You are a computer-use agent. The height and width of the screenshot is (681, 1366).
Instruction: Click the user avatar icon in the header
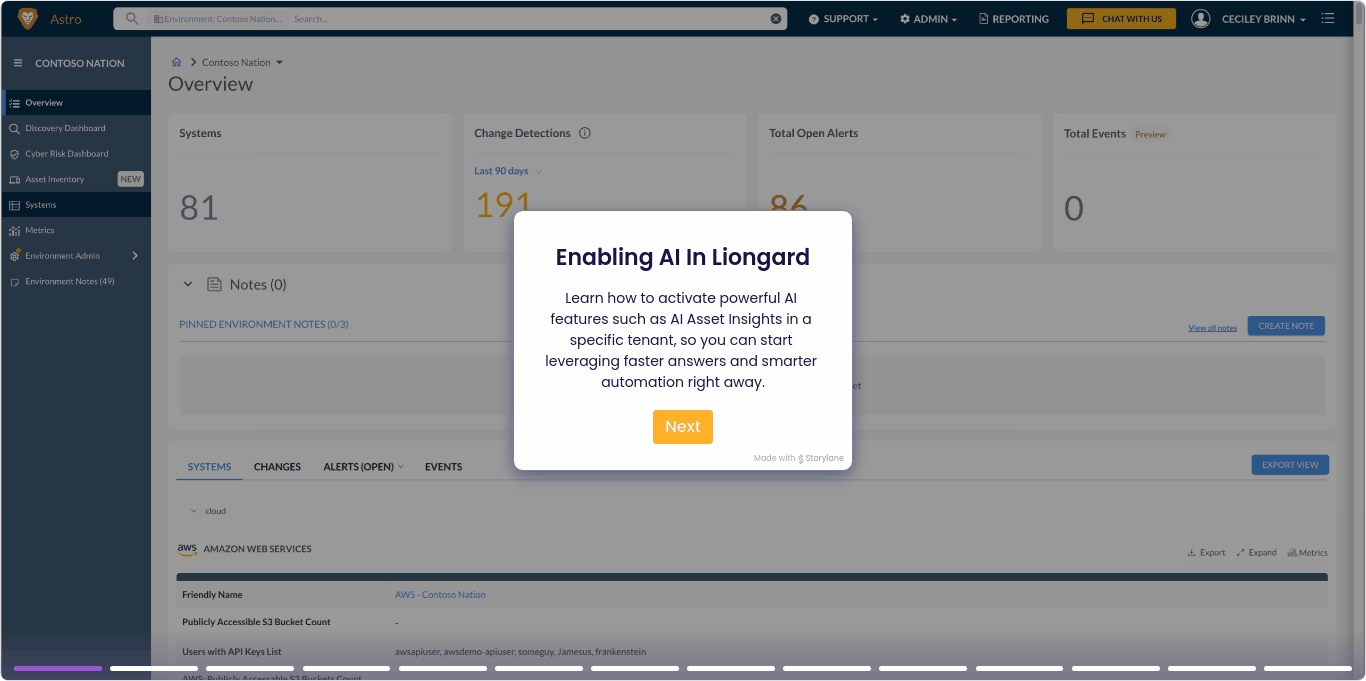(x=1202, y=19)
